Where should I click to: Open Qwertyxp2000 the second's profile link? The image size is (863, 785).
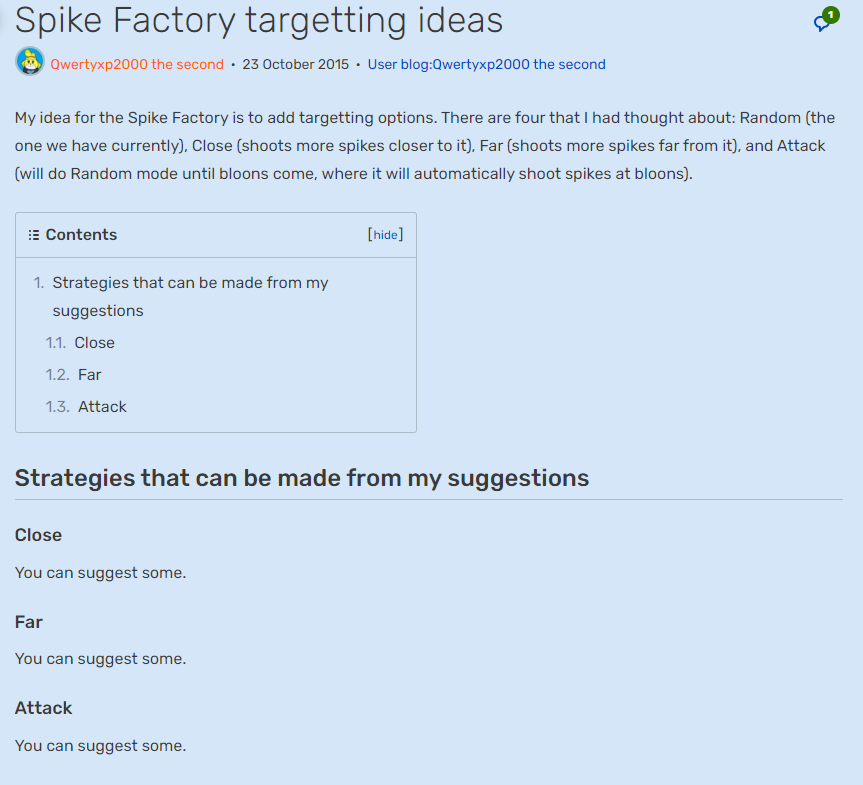coord(137,65)
